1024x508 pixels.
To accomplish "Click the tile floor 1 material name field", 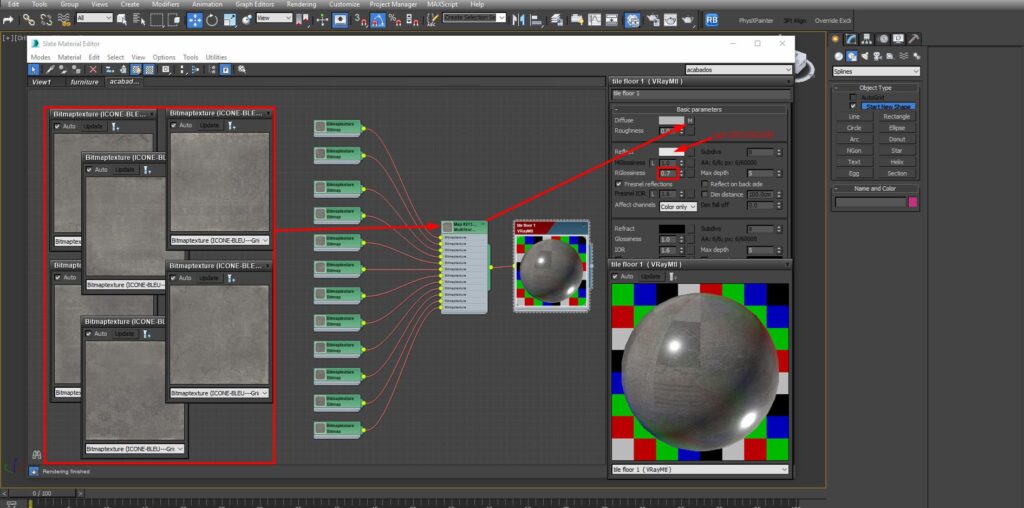I will click(700, 94).
